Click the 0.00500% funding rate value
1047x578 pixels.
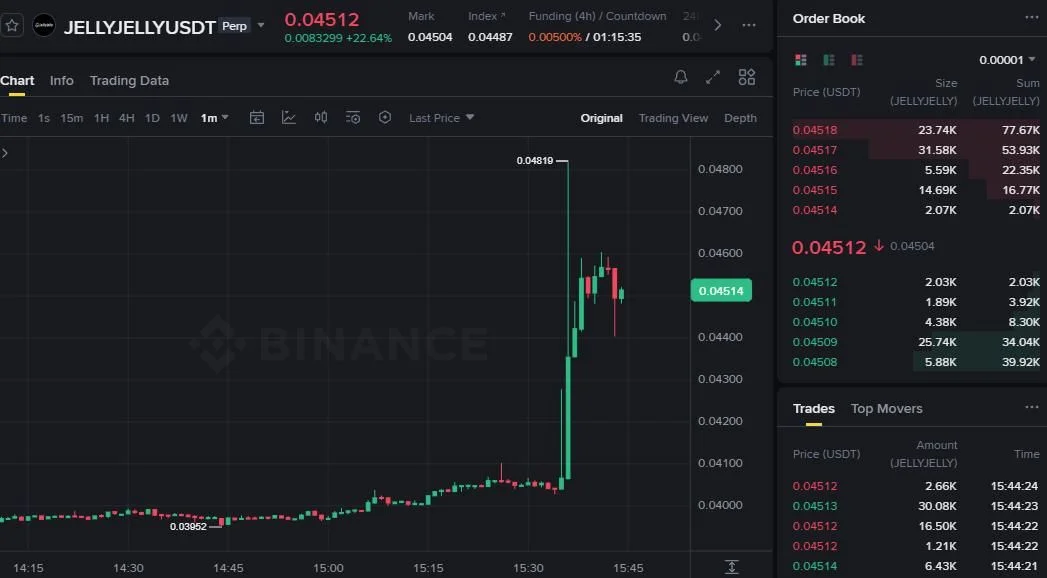555,37
